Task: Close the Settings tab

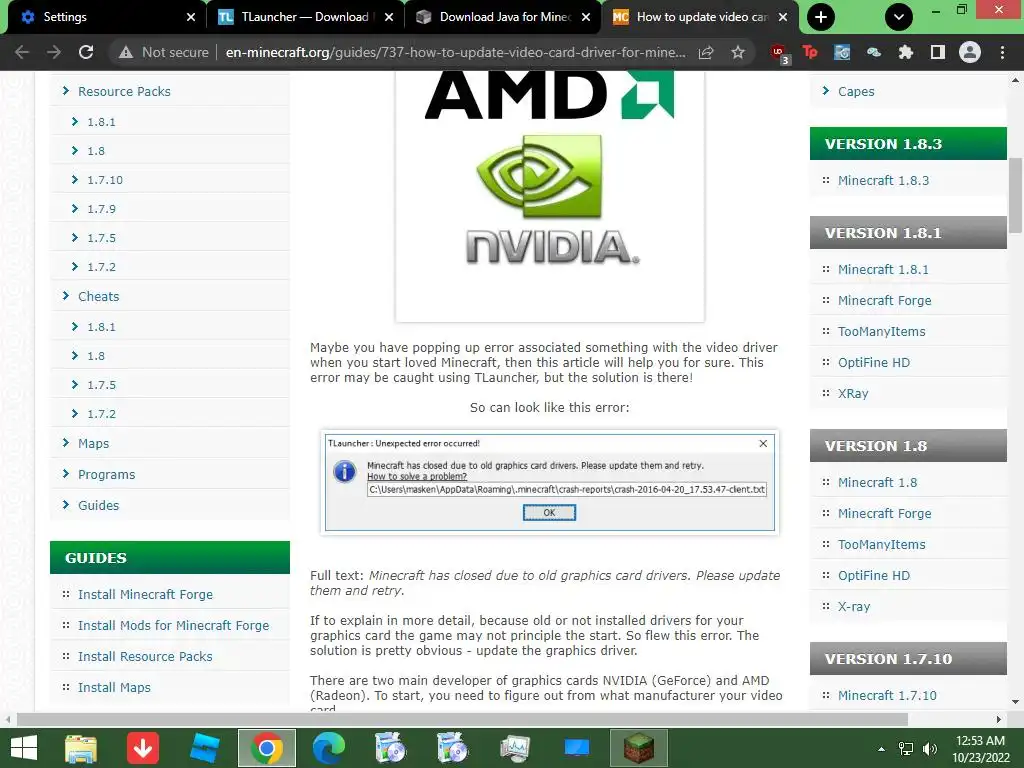Action: click(x=191, y=17)
